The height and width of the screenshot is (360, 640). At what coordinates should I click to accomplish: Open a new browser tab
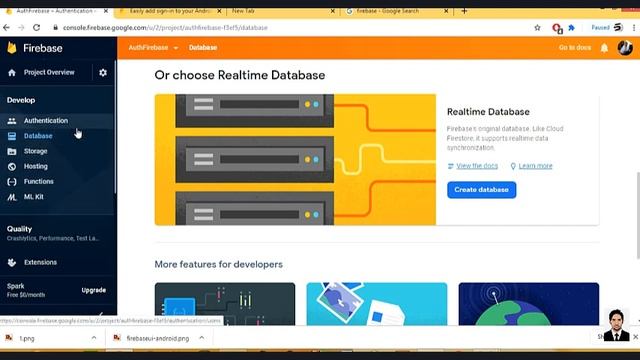[464, 11]
